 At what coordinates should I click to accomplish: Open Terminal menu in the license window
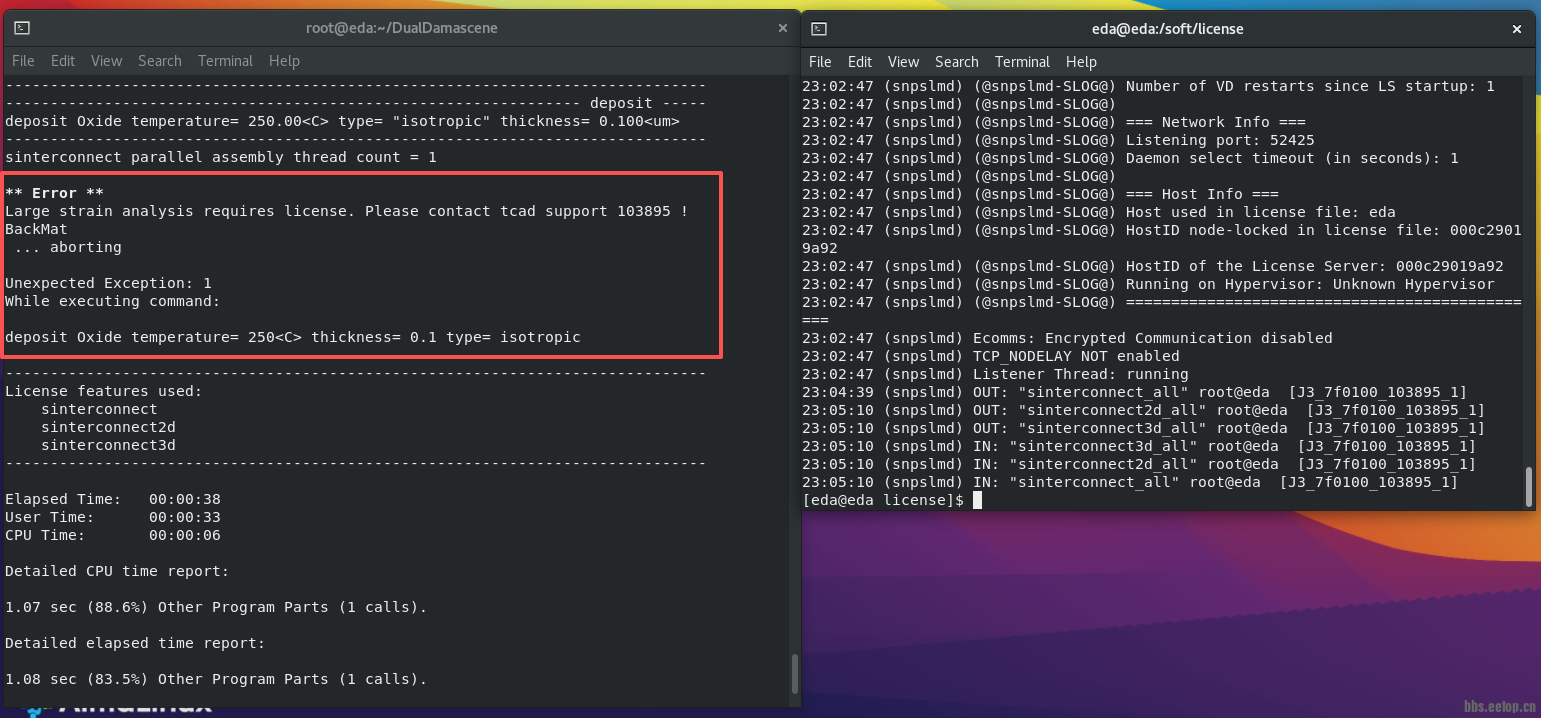[1022, 62]
